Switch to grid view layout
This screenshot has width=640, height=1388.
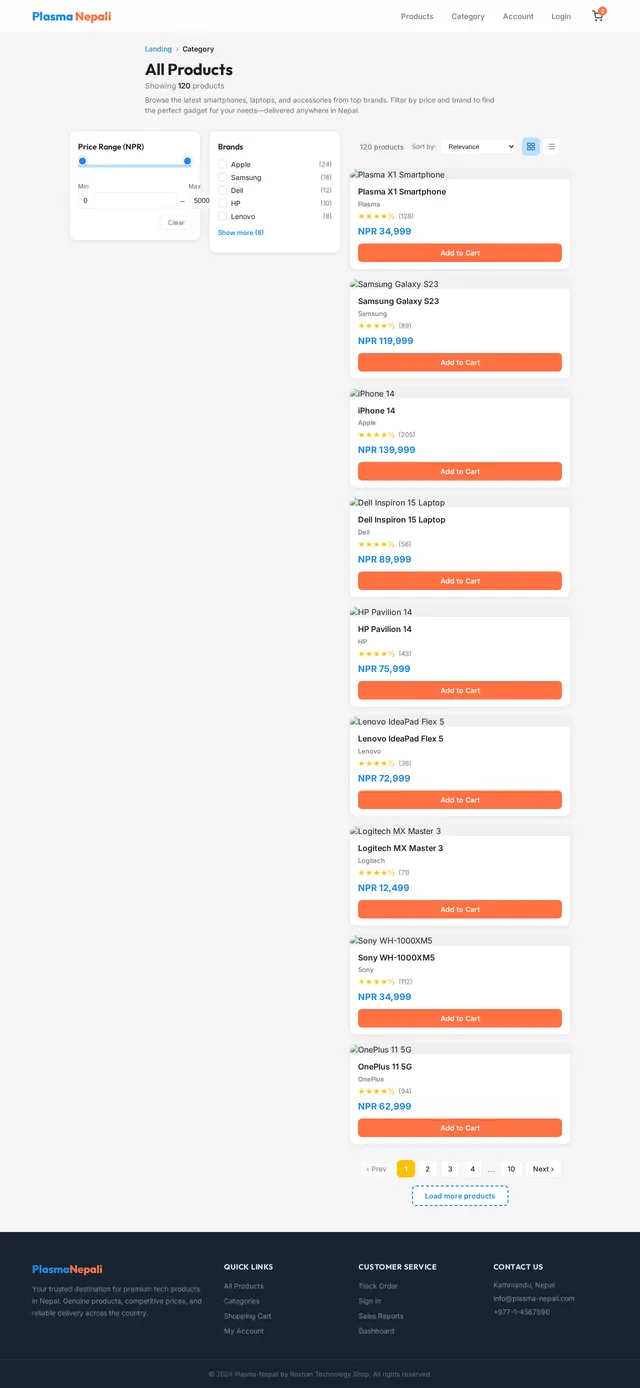531,146
